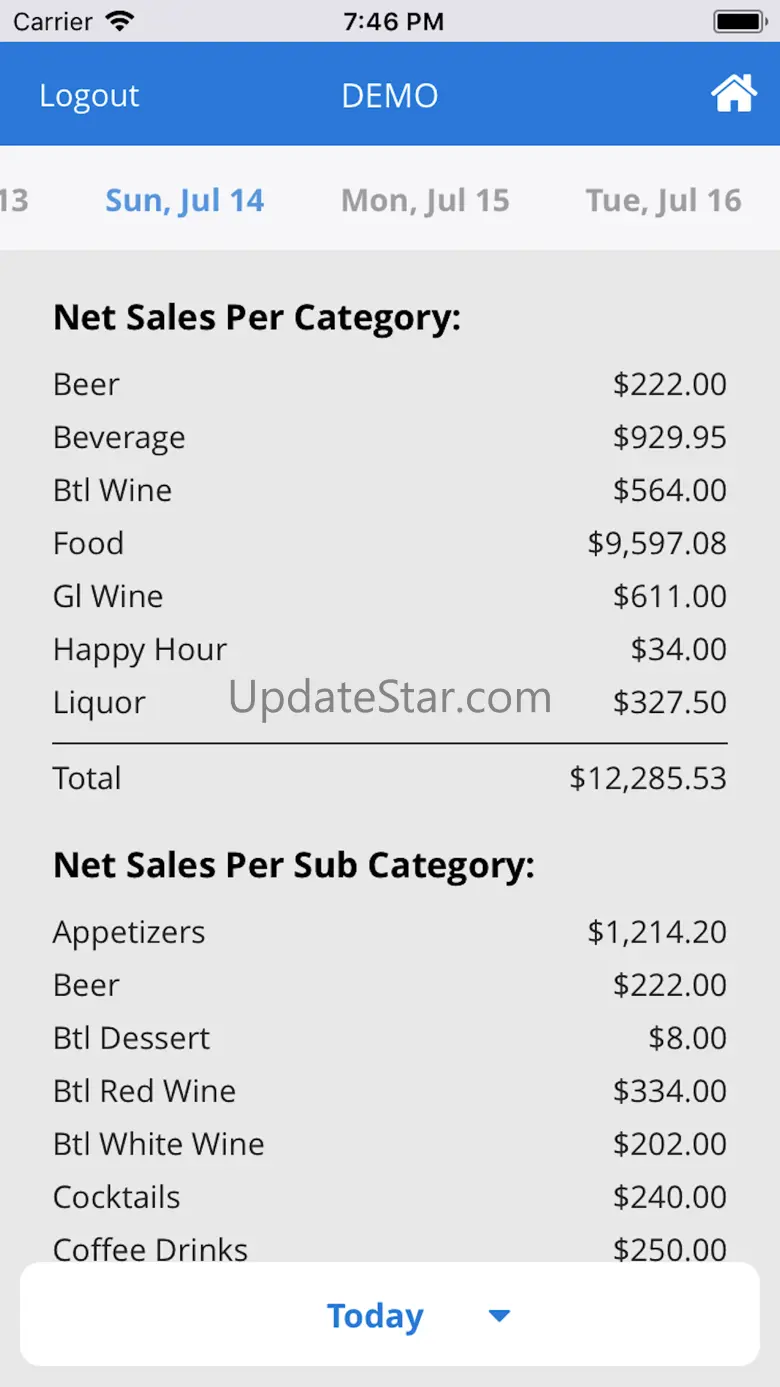Tap the DEMO title
Viewport: 780px width, 1387px height.
390,96
